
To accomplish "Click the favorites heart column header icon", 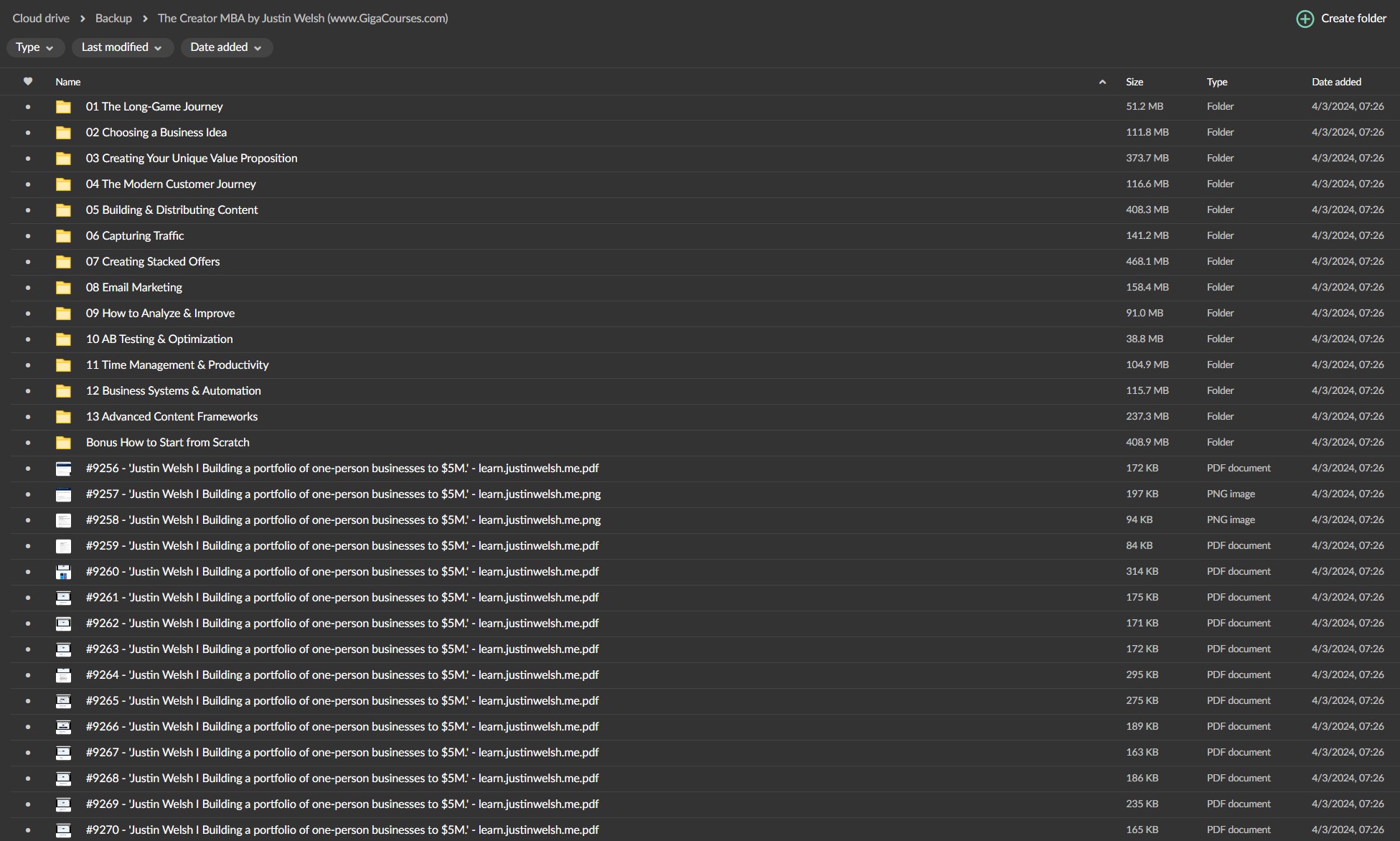I will click(x=28, y=82).
